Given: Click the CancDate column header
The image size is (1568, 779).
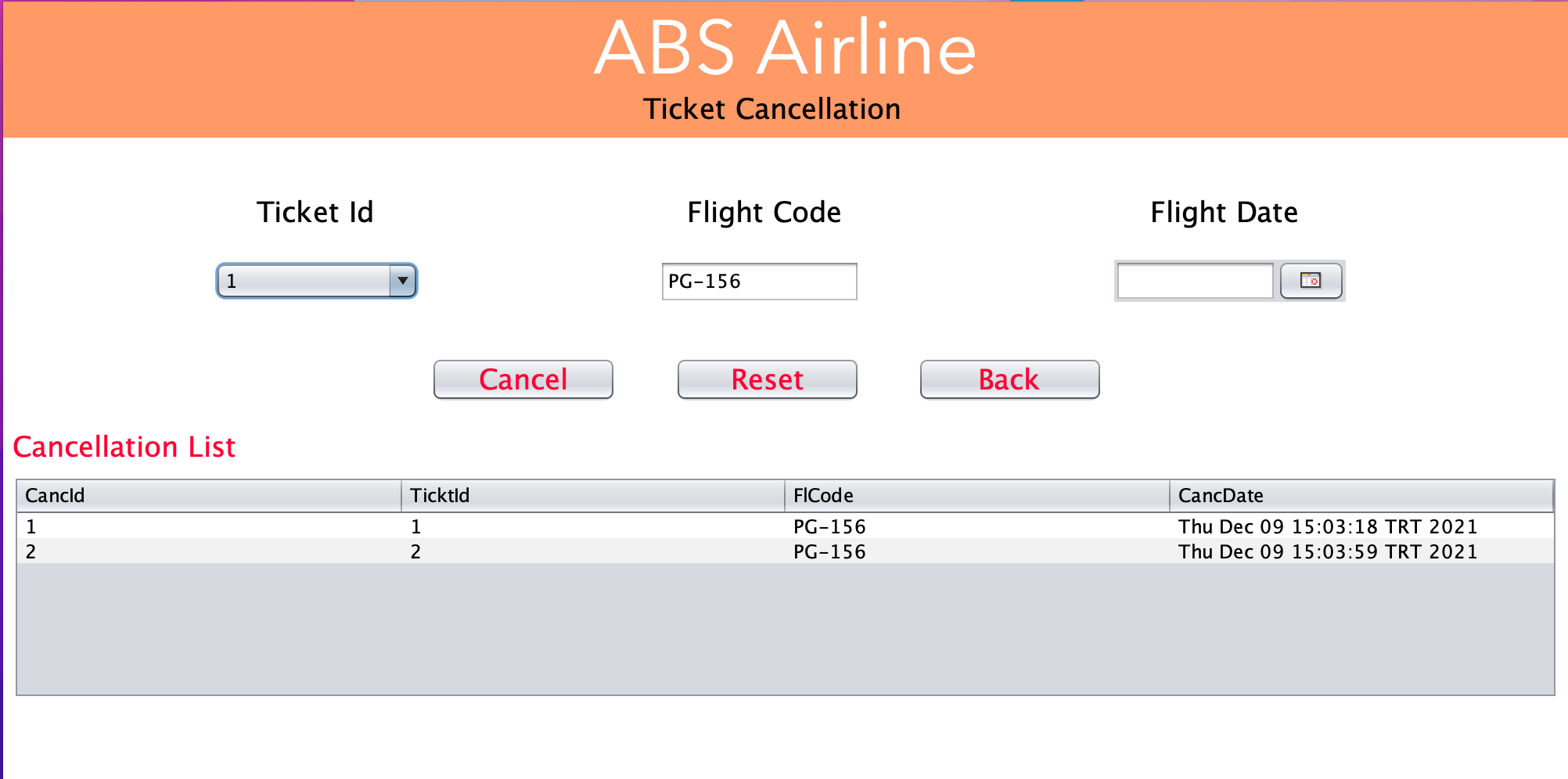Looking at the screenshot, I should tap(1361, 495).
